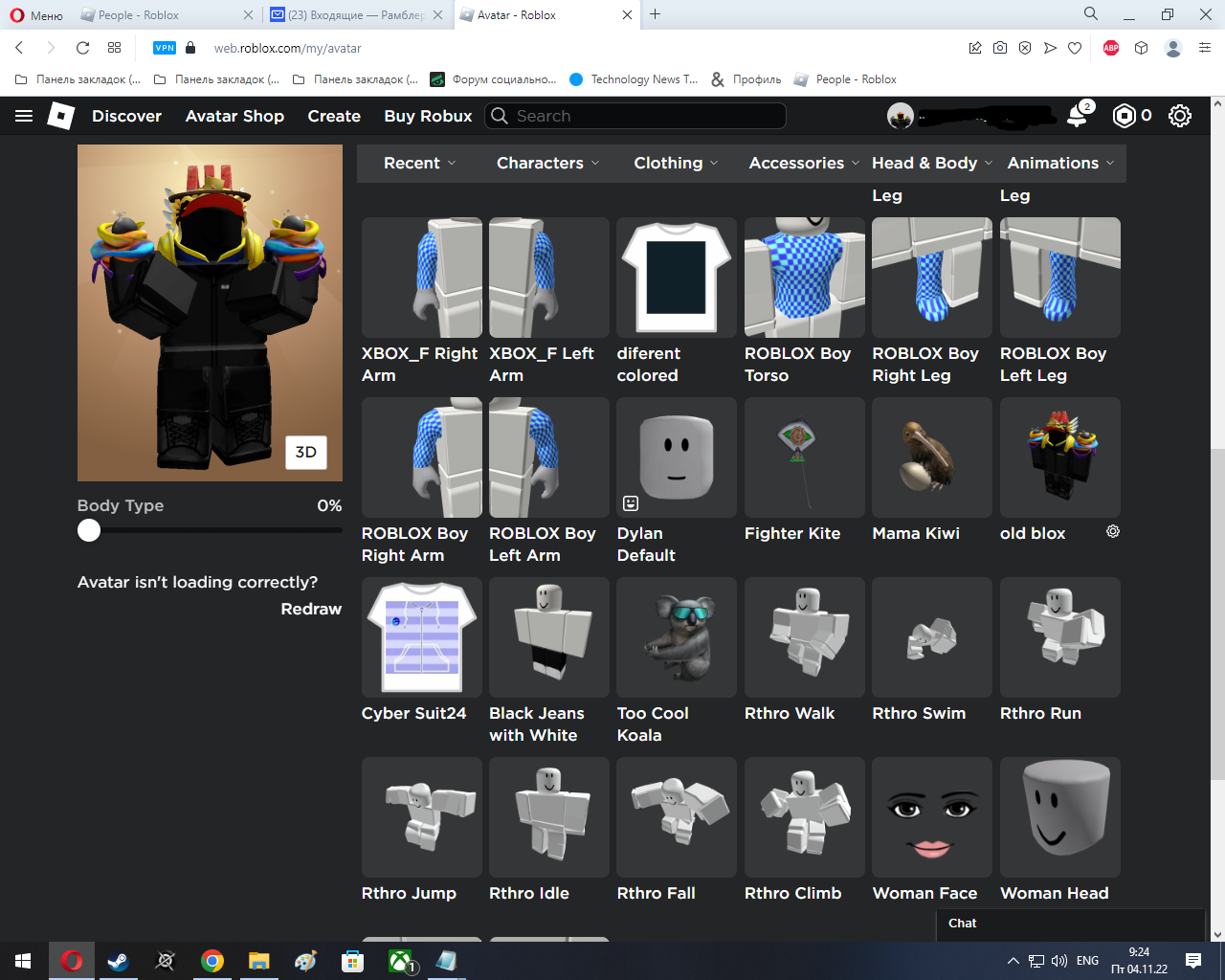Click the browser reload button
The image size is (1225, 980).
point(83,48)
